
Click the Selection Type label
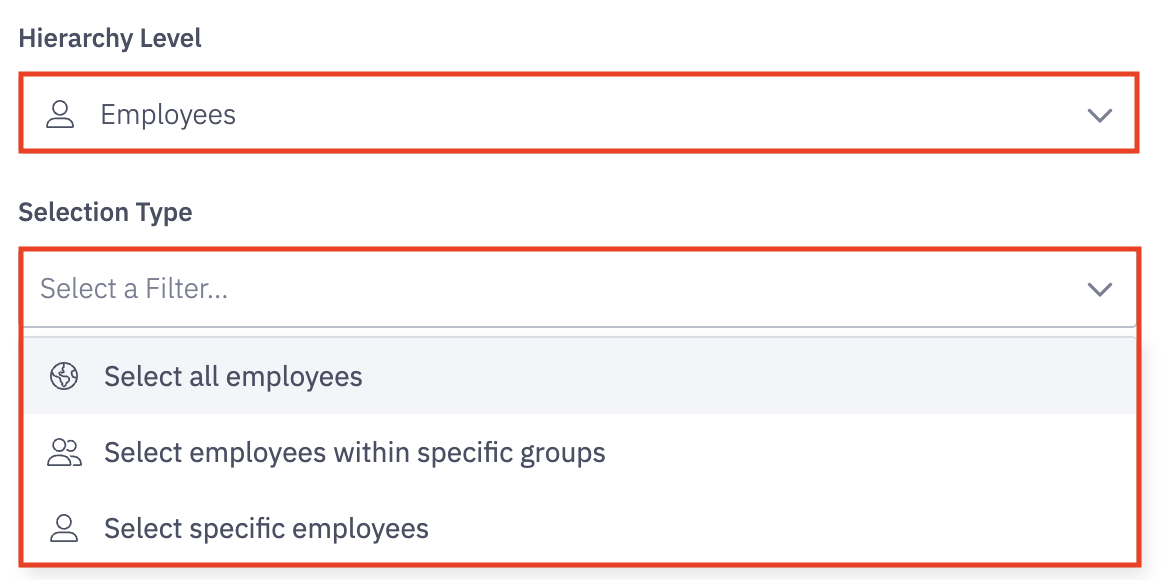click(x=105, y=212)
